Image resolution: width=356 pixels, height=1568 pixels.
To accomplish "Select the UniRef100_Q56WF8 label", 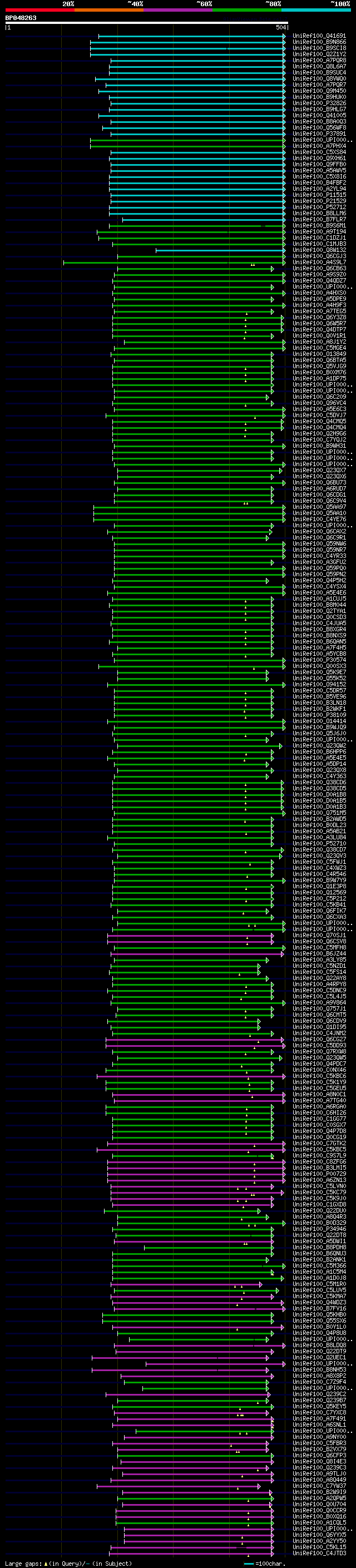I will click(x=319, y=128).
